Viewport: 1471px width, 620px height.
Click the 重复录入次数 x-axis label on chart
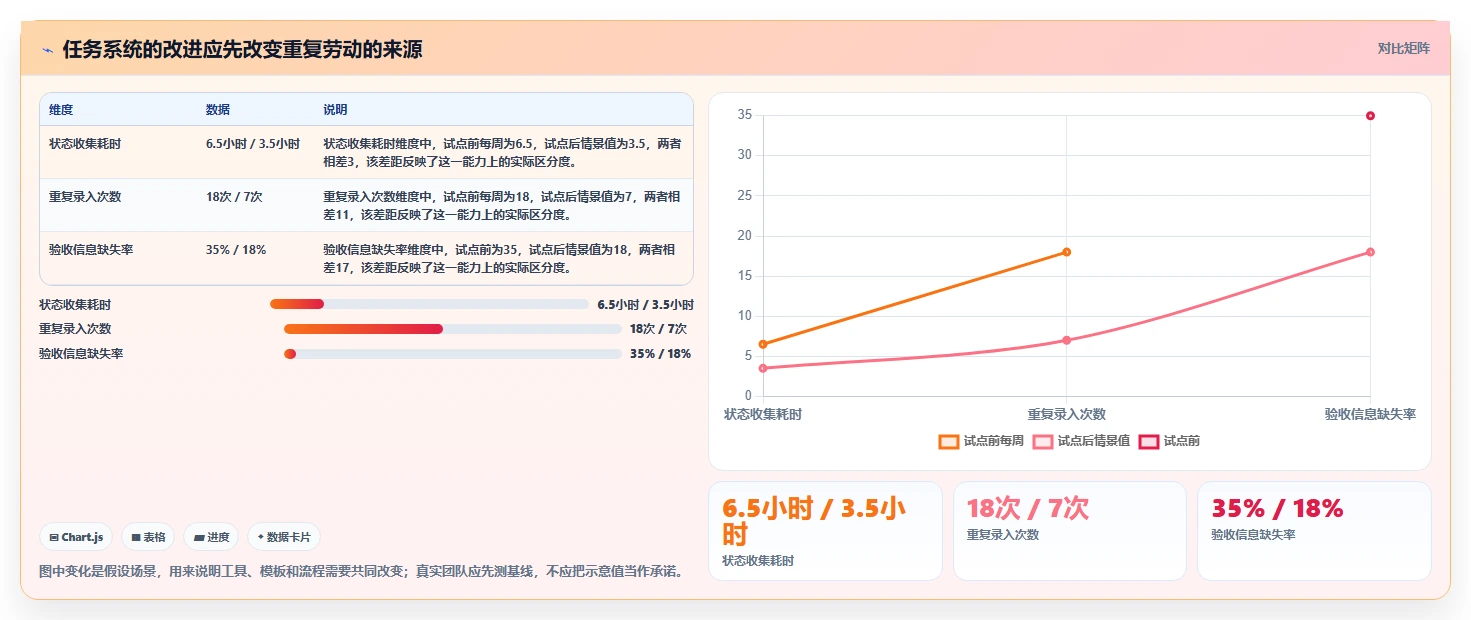pyautogui.click(x=1067, y=414)
